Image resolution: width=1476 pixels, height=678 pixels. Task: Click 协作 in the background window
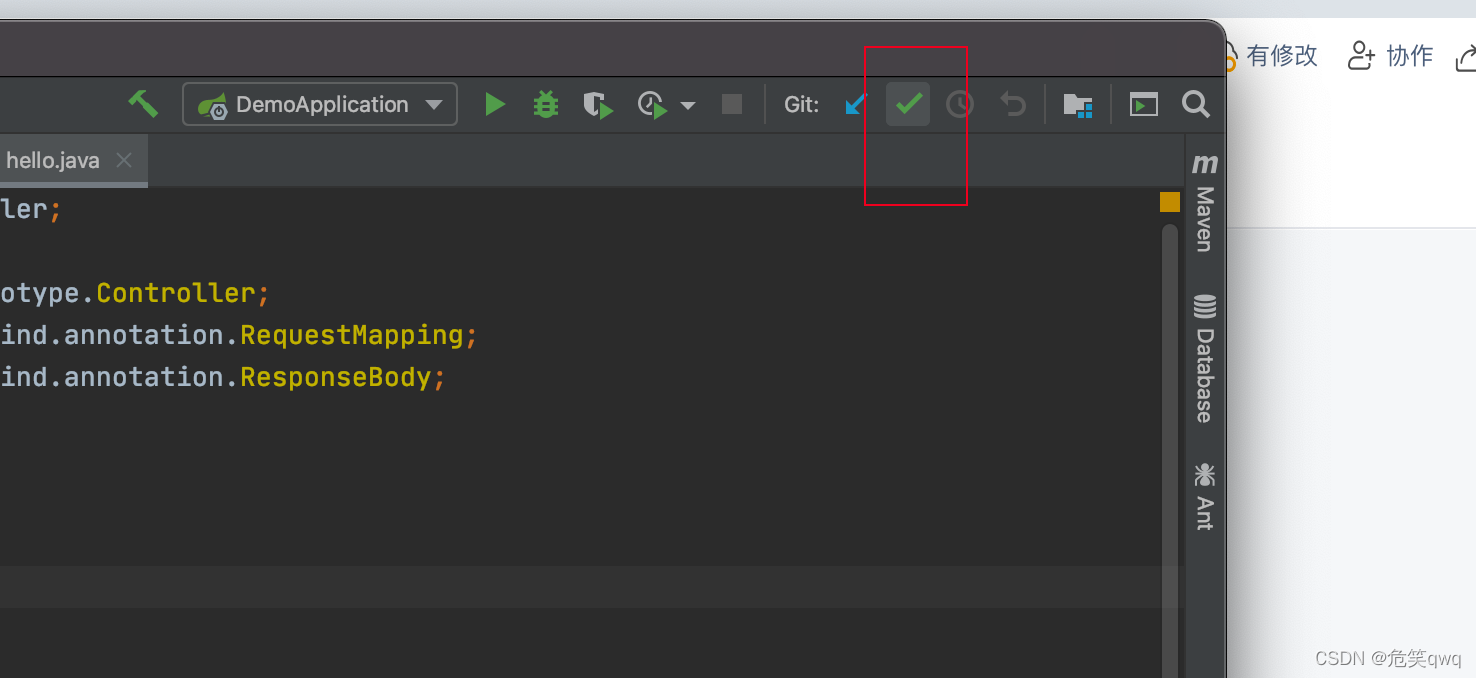[1410, 56]
